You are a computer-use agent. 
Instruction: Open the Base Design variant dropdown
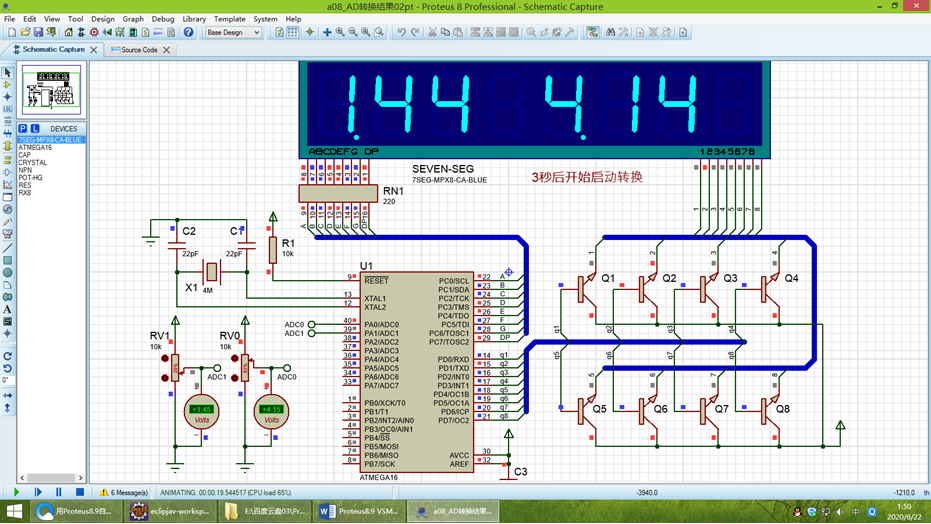pos(233,33)
